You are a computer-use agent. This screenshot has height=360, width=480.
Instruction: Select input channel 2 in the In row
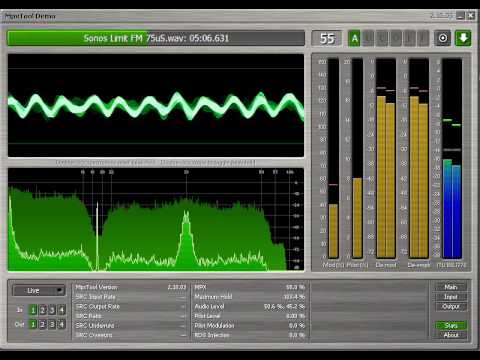pos(42,310)
